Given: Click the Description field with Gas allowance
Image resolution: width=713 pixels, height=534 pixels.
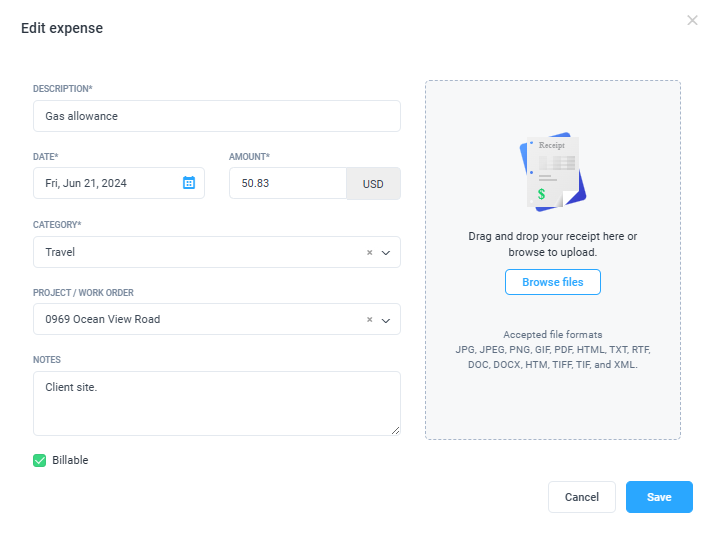Looking at the screenshot, I should pyautogui.click(x=217, y=116).
